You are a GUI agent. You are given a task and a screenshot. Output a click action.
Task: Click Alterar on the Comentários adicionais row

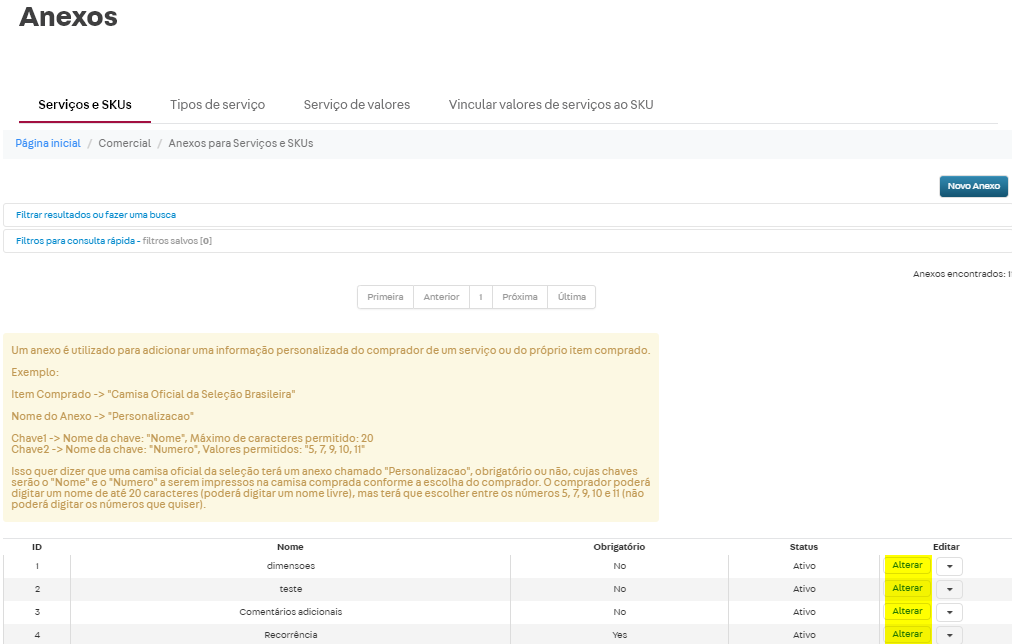coord(906,611)
